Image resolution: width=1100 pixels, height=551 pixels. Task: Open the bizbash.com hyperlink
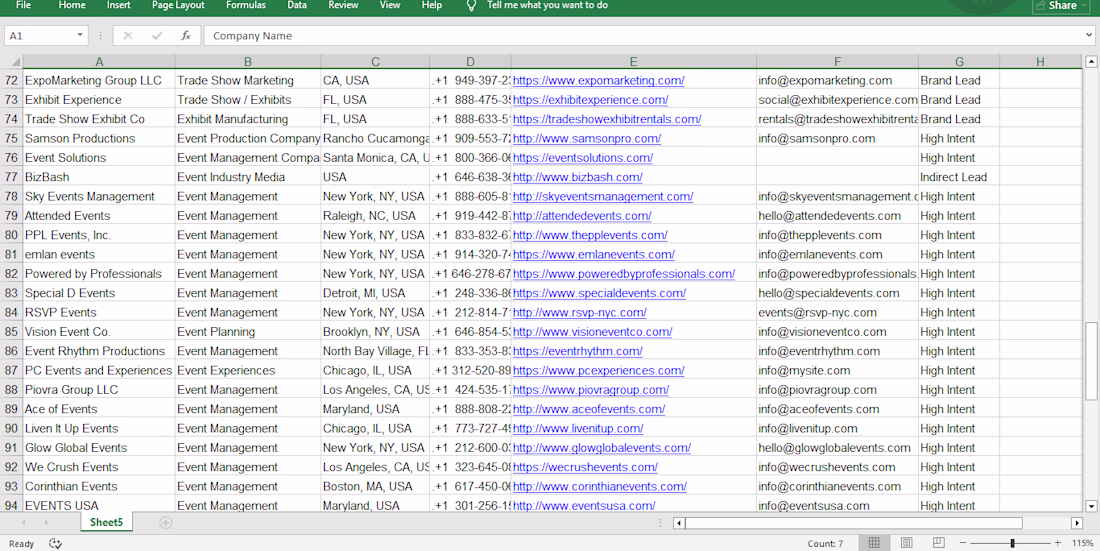[577, 177]
